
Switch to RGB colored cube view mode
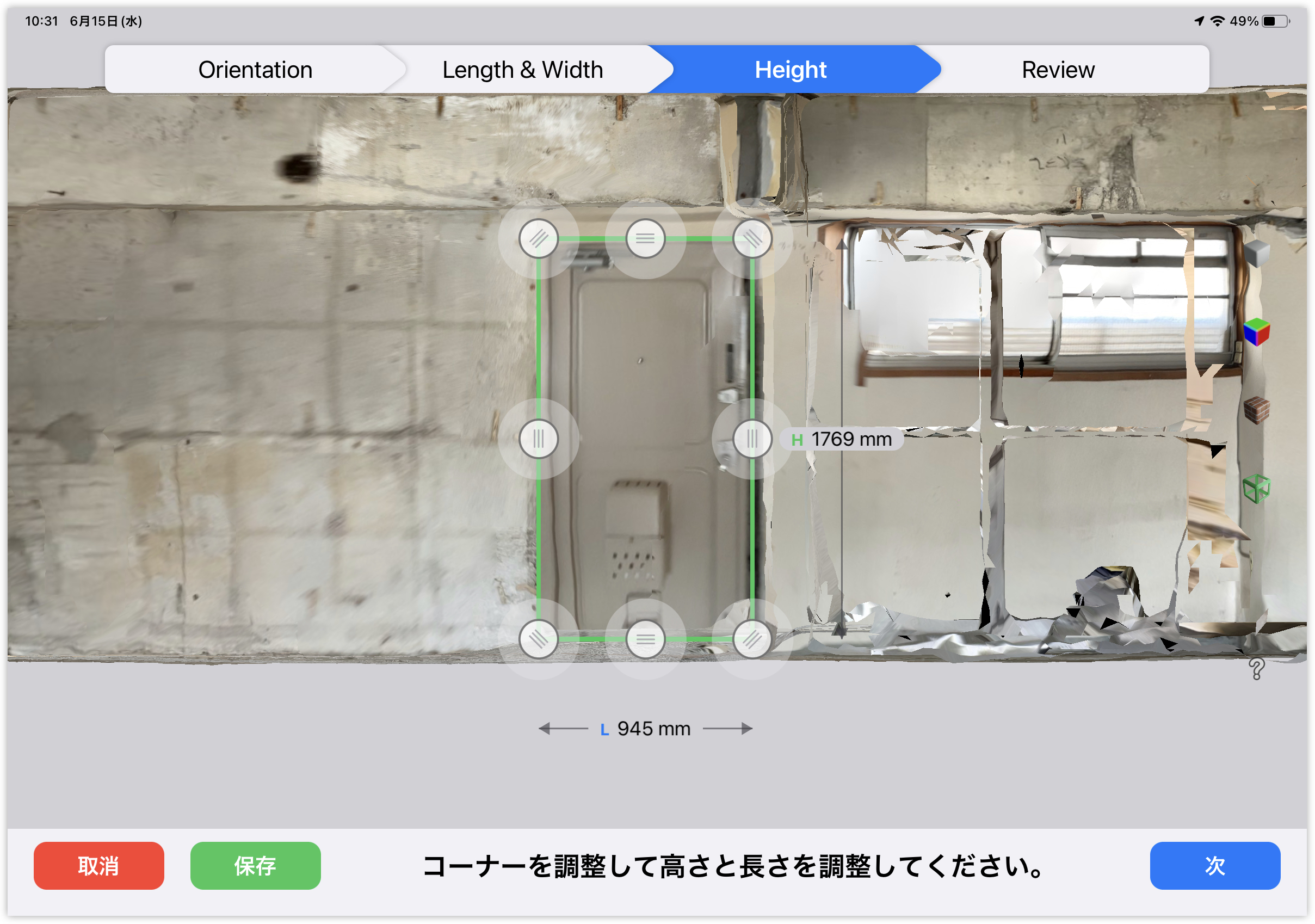(1257, 332)
